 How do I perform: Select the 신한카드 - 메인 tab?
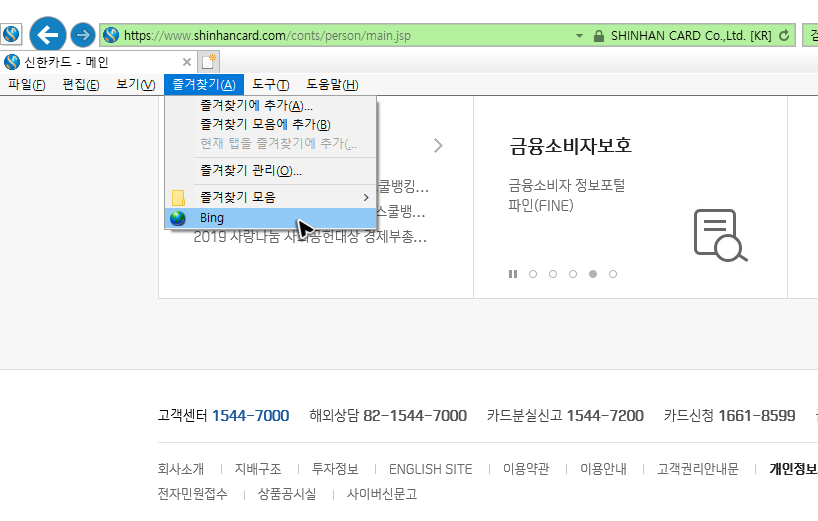coord(99,62)
